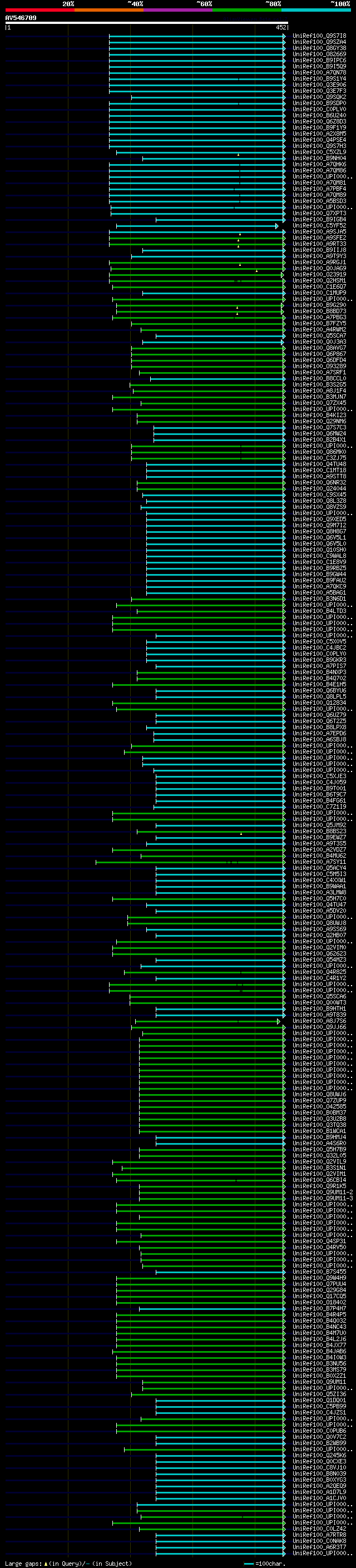Click hit label UniRef100_Q7XPT3
The image size is (356, 1568).
point(319,213)
